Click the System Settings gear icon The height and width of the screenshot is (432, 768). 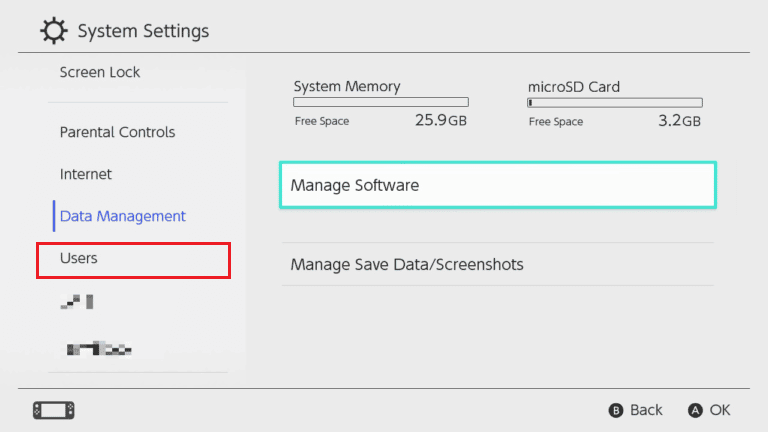point(55,31)
